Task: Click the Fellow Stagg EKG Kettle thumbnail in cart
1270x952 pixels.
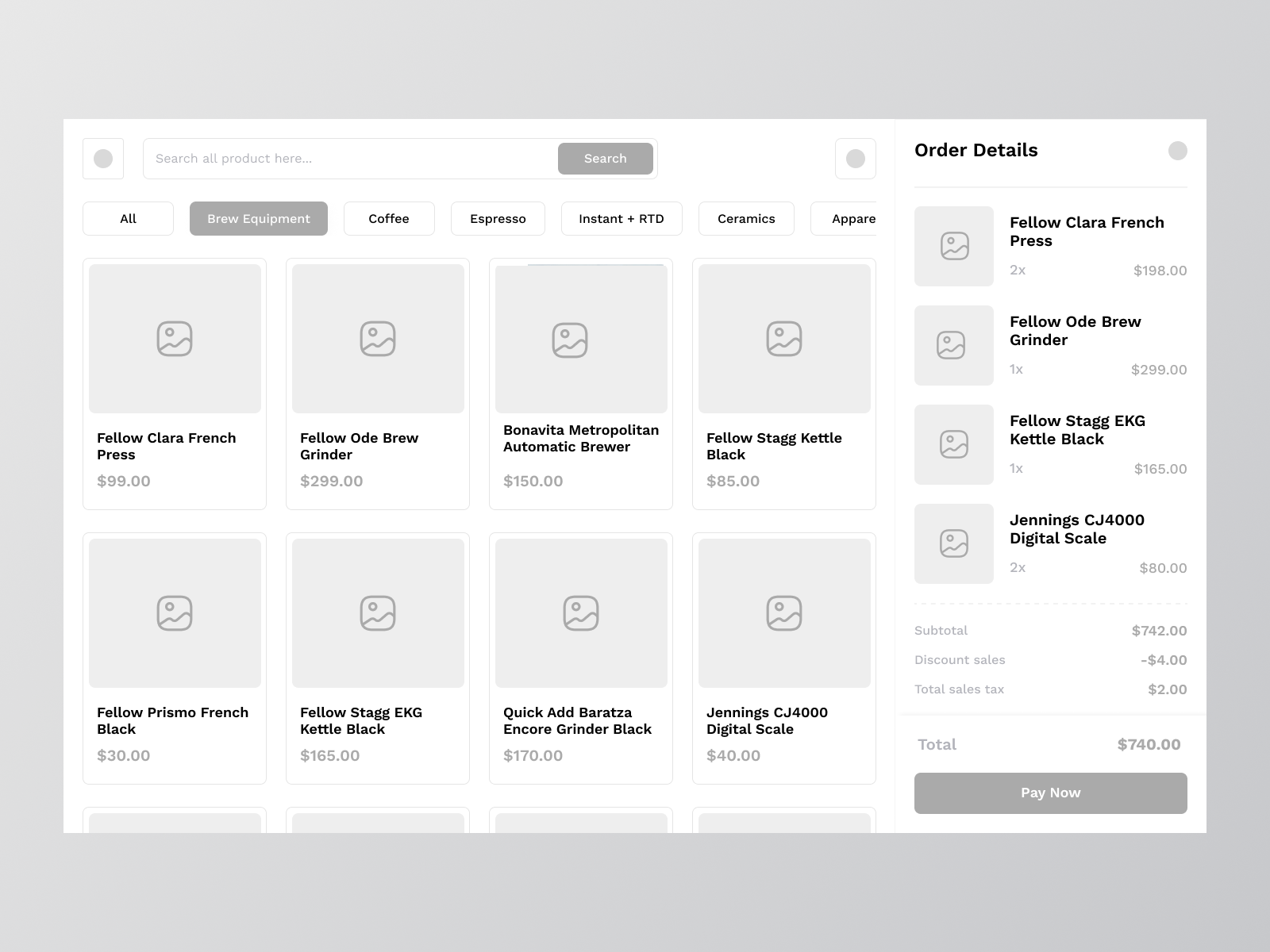Action: click(953, 444)
